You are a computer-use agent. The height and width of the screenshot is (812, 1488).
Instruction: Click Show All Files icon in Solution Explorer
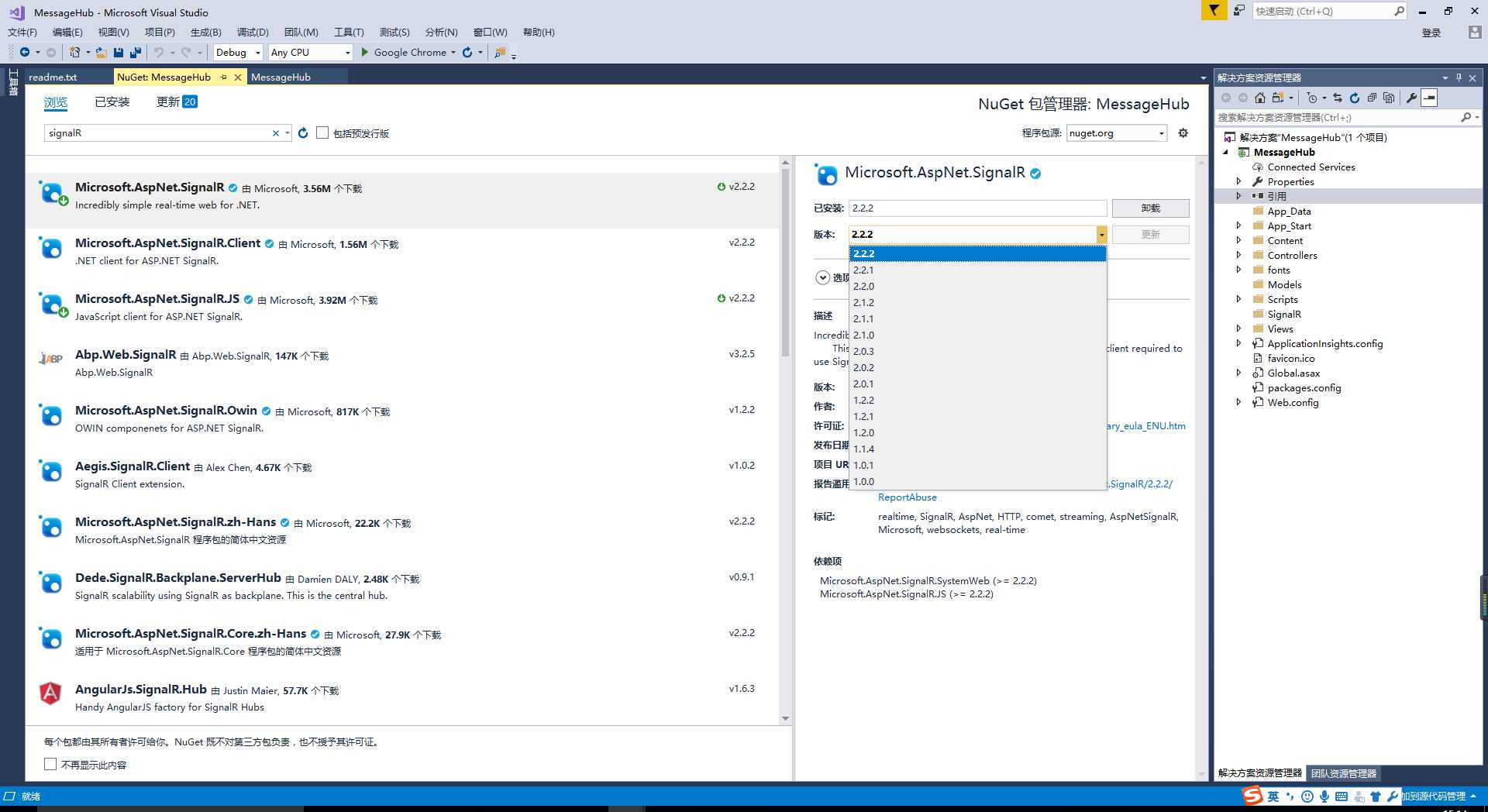[x=1389, y=98]
